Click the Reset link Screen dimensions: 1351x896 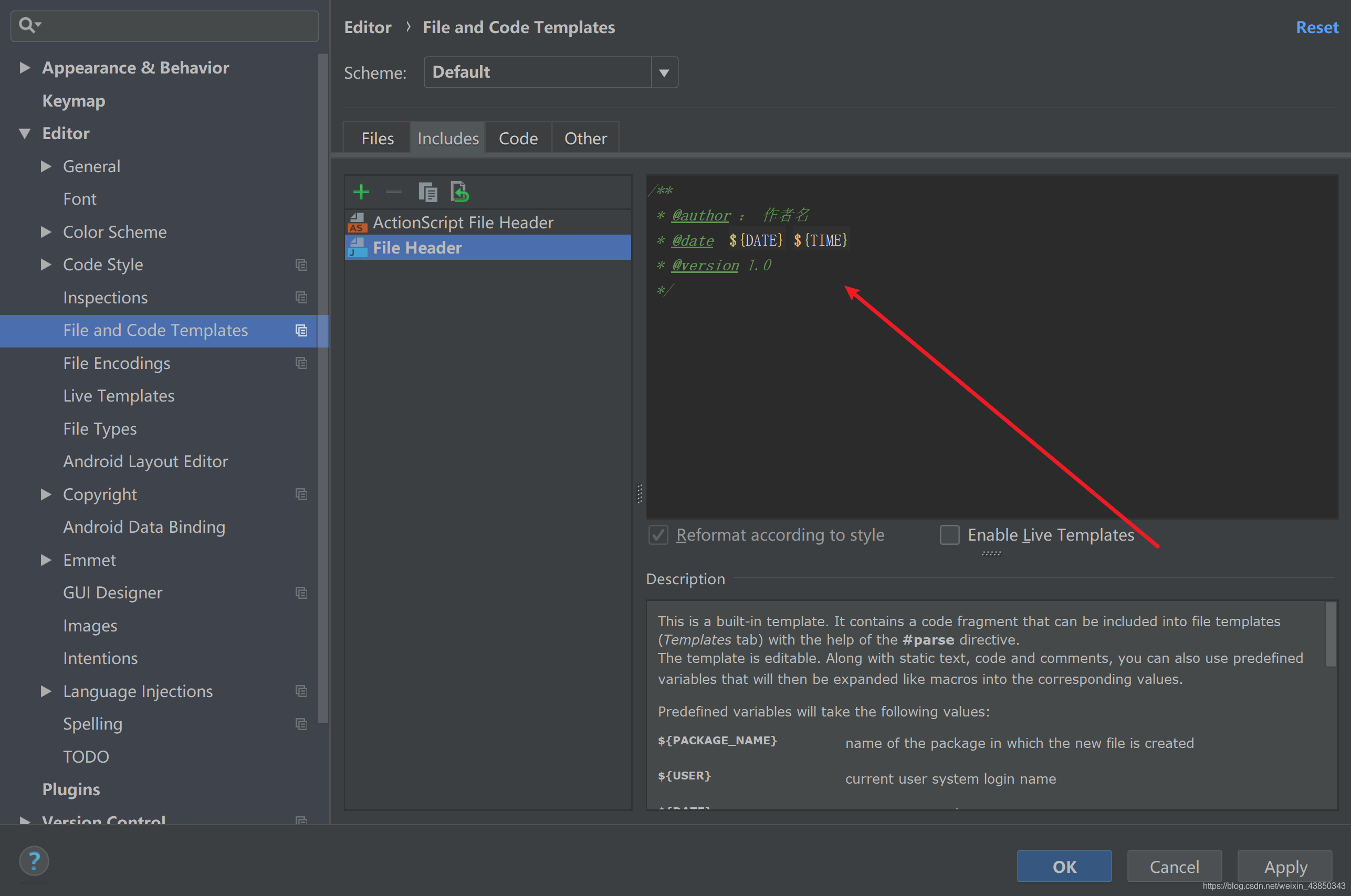1317,27
